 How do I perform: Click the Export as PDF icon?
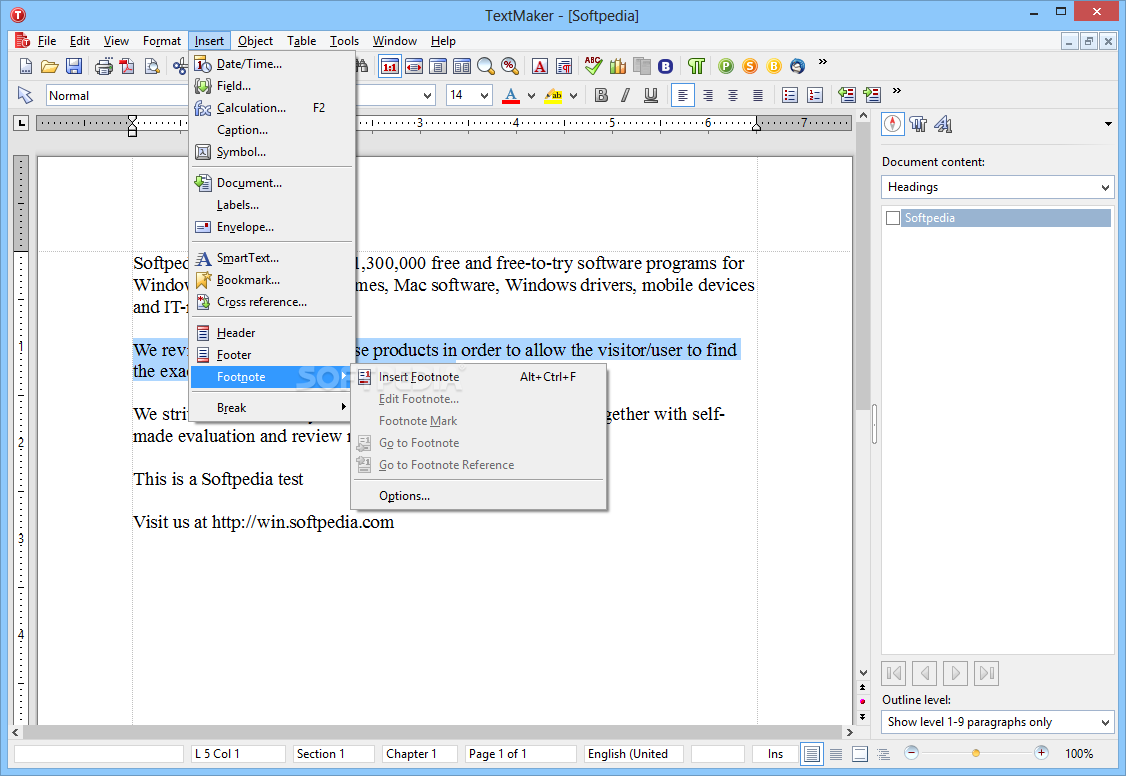coord(127,66)
